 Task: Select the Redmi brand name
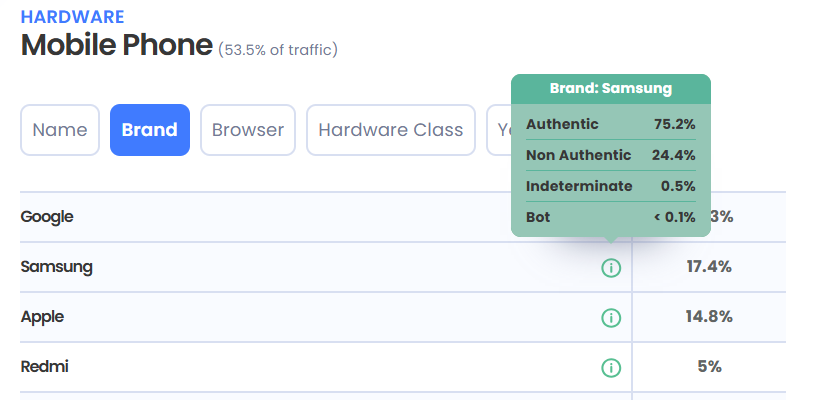coord(45,367)
